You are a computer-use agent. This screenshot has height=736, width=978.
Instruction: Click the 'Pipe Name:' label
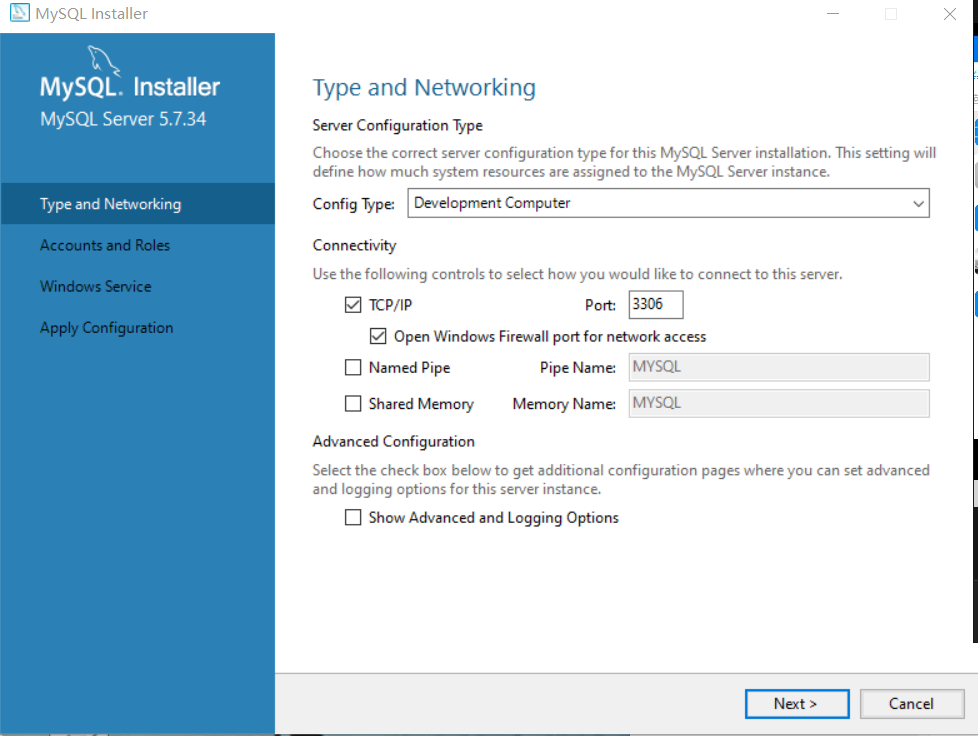(578, 368)
